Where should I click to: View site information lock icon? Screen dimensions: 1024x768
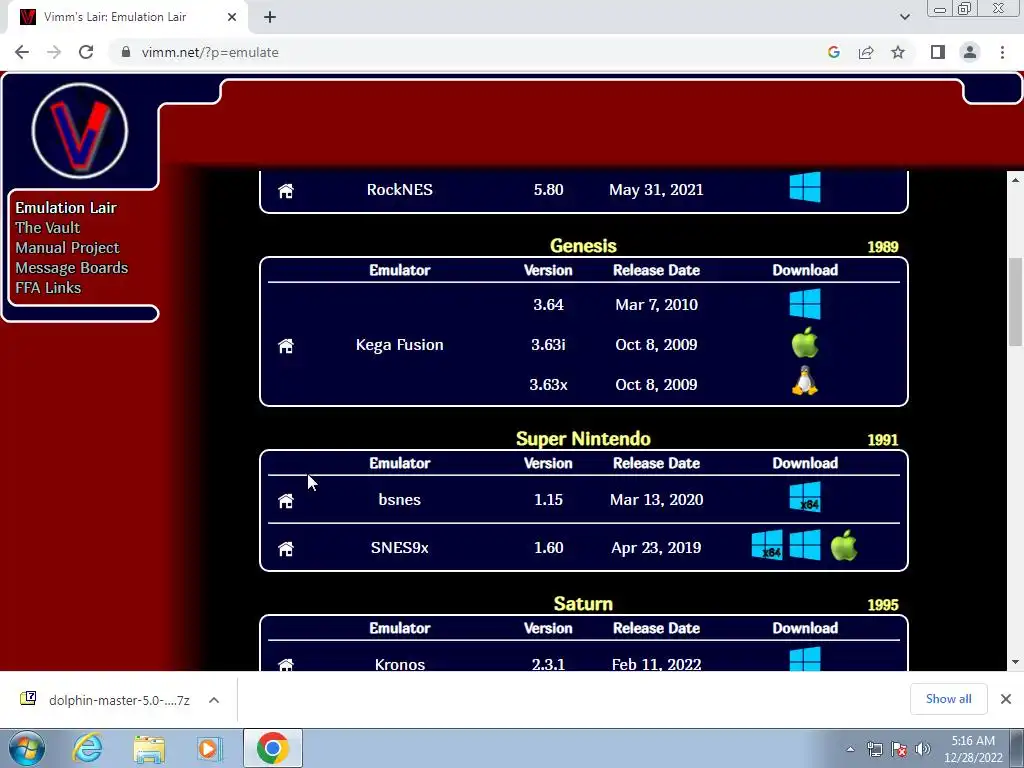click(126, 52)
